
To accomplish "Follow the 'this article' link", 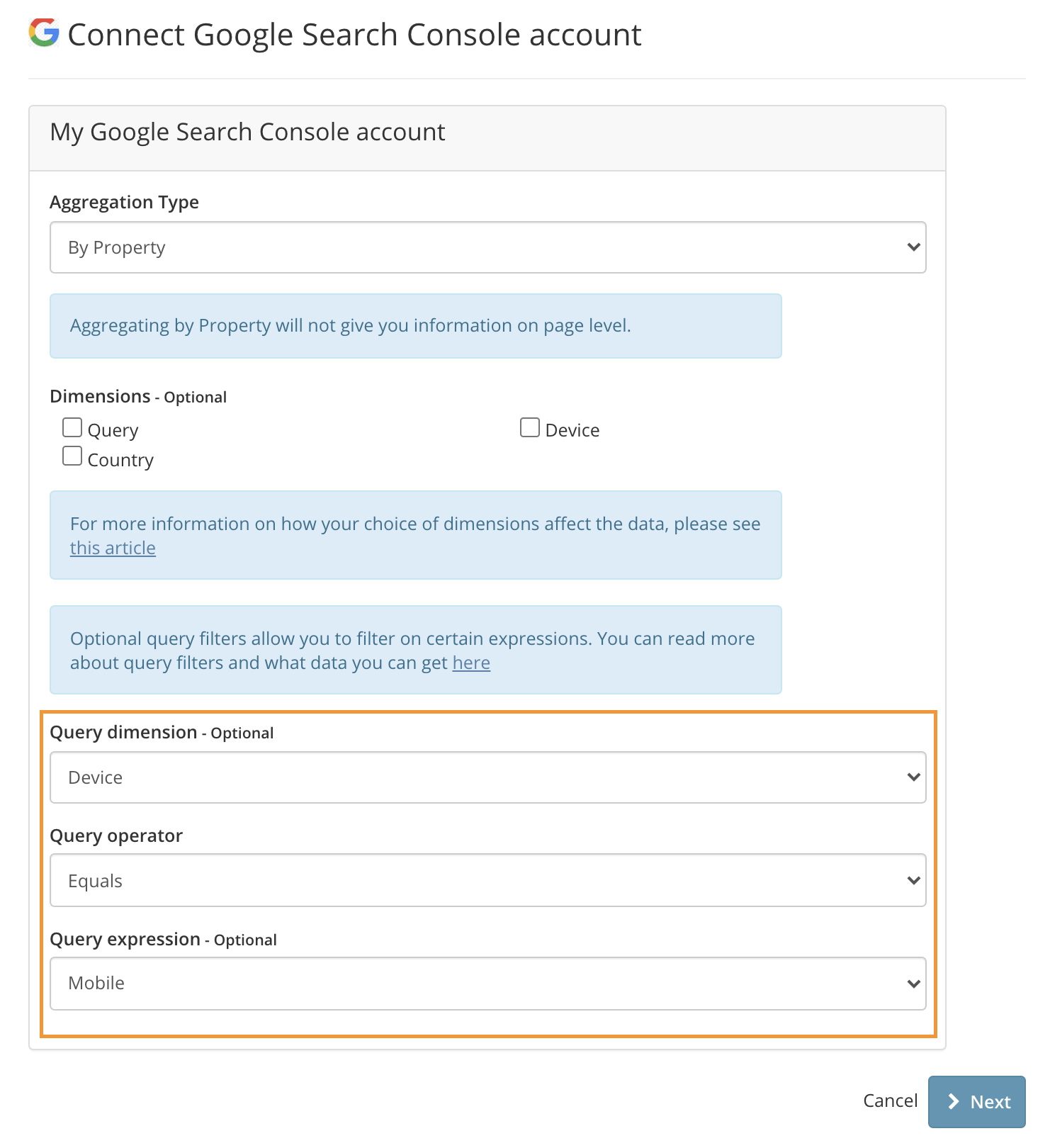I will 113,548.
